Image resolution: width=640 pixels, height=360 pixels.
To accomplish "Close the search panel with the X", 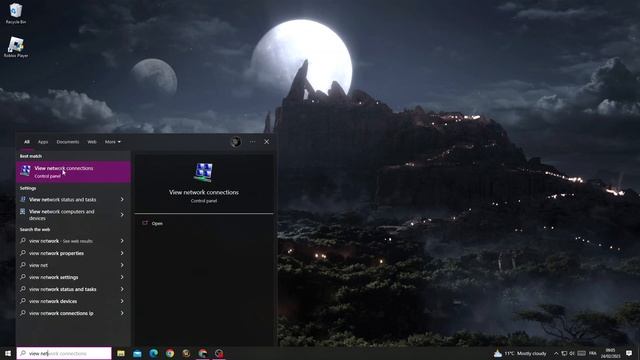I will (267, 142).
